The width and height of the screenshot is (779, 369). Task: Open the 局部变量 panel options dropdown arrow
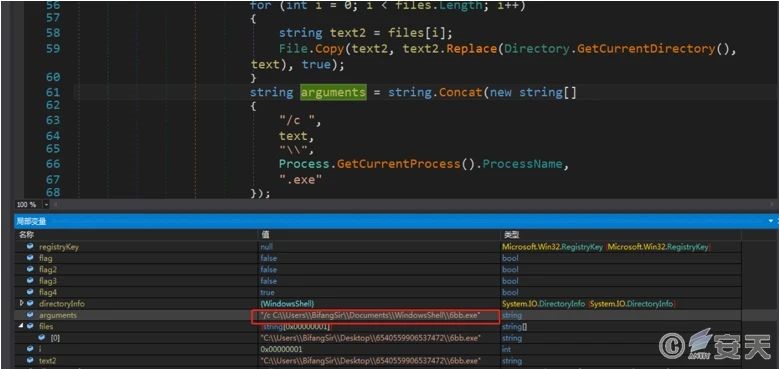pos(771,221)
